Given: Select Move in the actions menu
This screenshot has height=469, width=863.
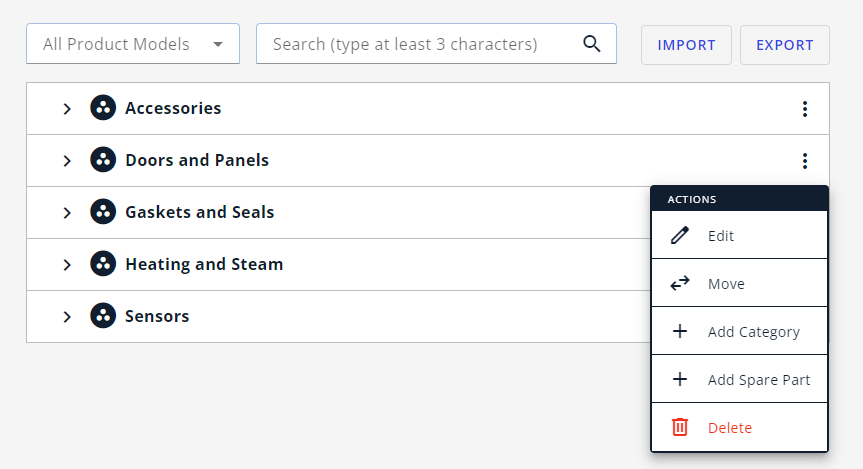Looking at the screenshot, I should 739,283.
